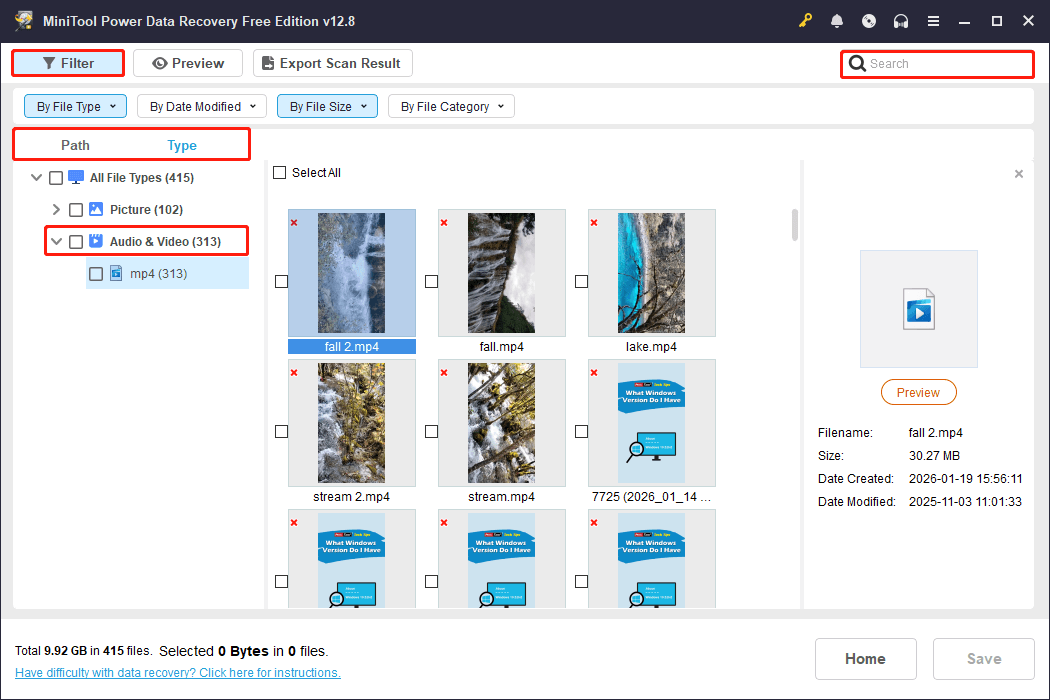Image resolution: width=1050 pixels, height=700 pixels.
Task: Click the license key icon
Action: coord(805,20)
